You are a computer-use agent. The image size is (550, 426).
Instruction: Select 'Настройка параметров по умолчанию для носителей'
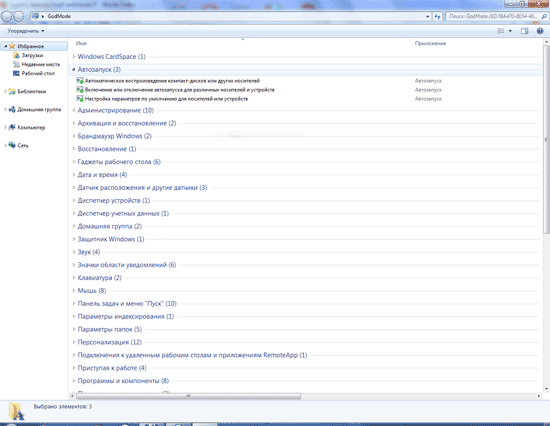(x=166, y=99)
